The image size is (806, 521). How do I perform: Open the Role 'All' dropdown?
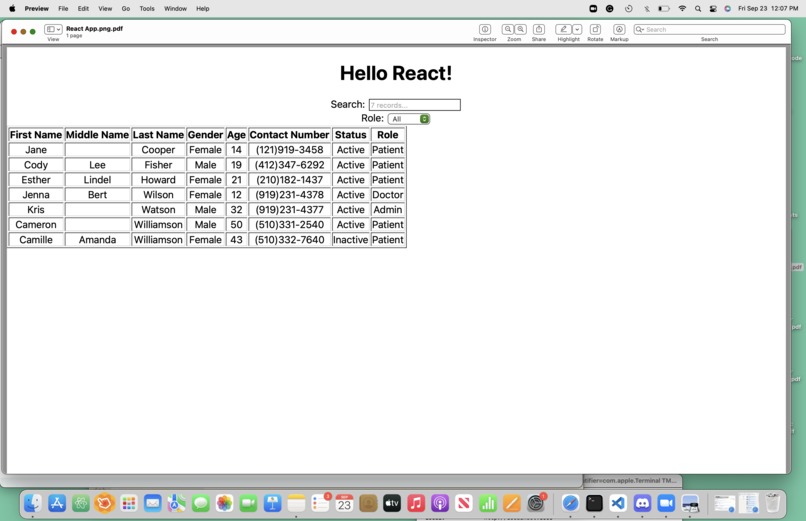[409, 119]
